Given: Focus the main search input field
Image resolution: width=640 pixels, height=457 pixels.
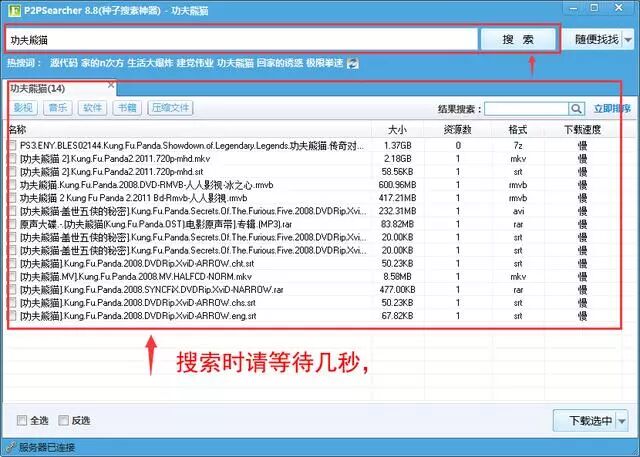Looking at the screenshot, I should pos(242,40).
